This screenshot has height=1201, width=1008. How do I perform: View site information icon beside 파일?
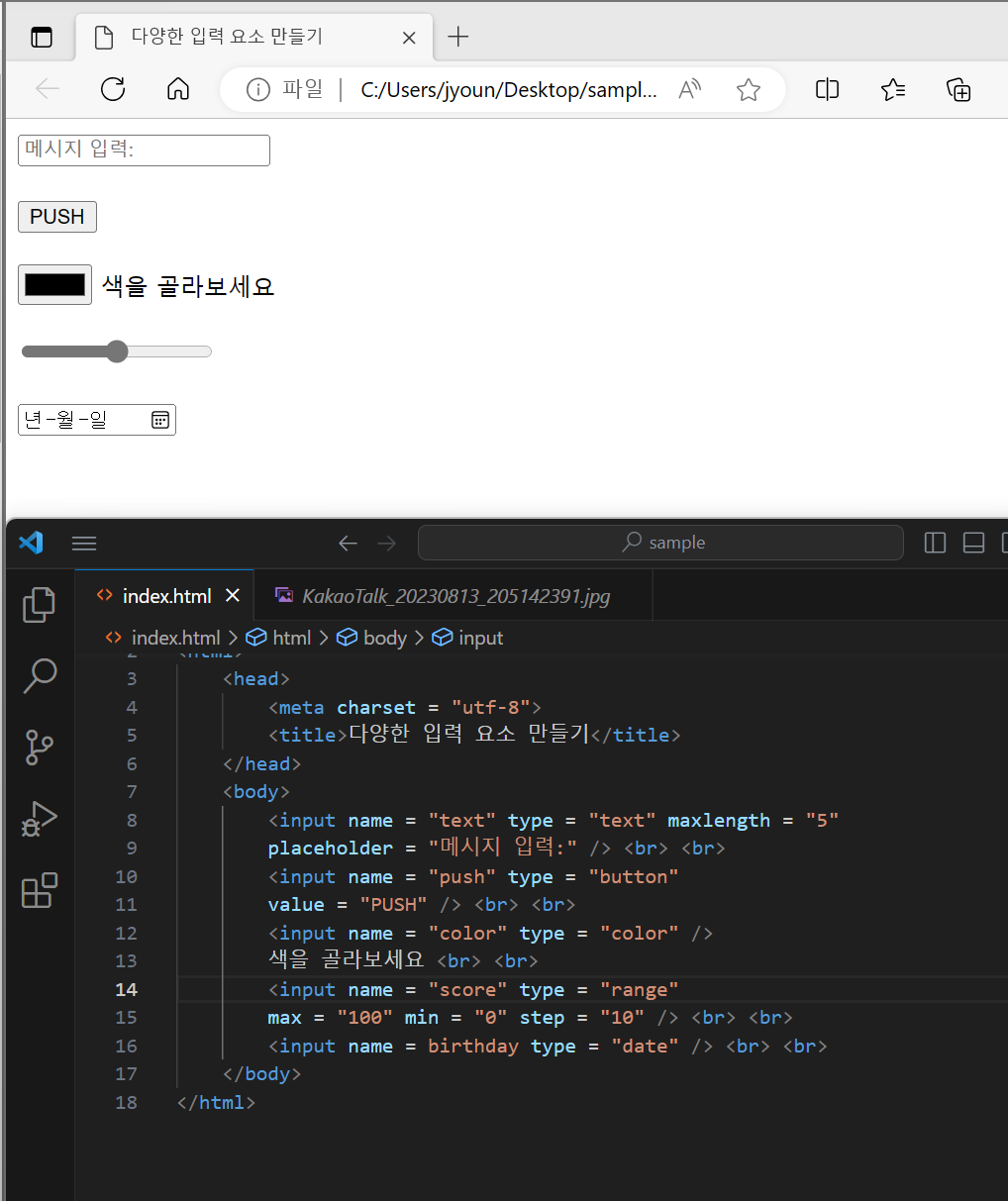coord(258,90)
